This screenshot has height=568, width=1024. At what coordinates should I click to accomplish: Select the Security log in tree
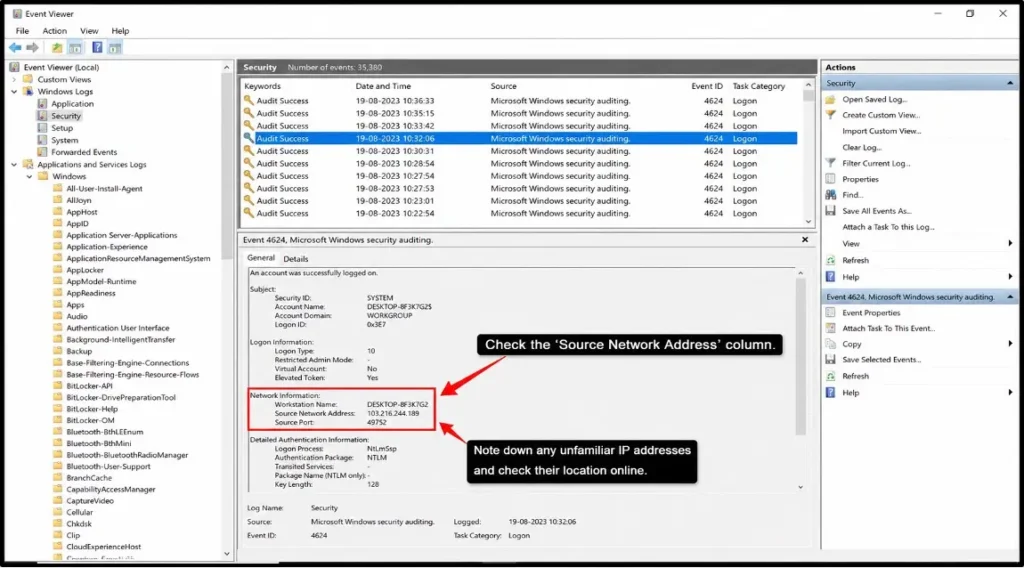pyautogui.click(x=66, y=116)
